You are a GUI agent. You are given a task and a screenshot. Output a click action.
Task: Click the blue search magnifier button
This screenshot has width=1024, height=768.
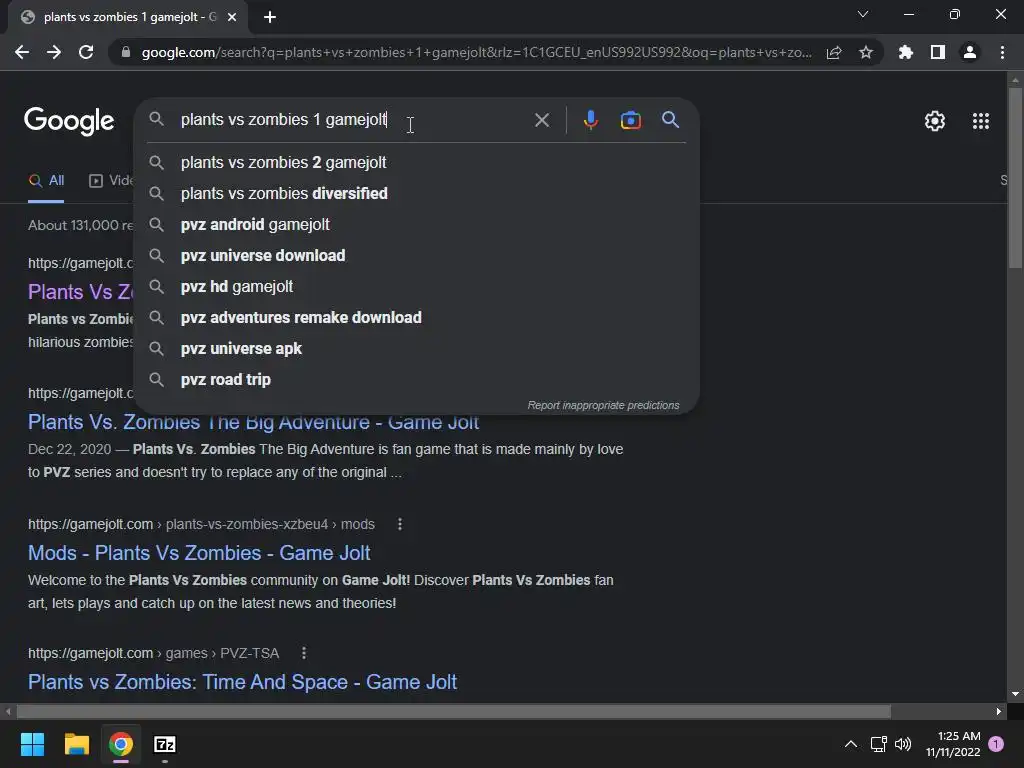coord(670,120)
